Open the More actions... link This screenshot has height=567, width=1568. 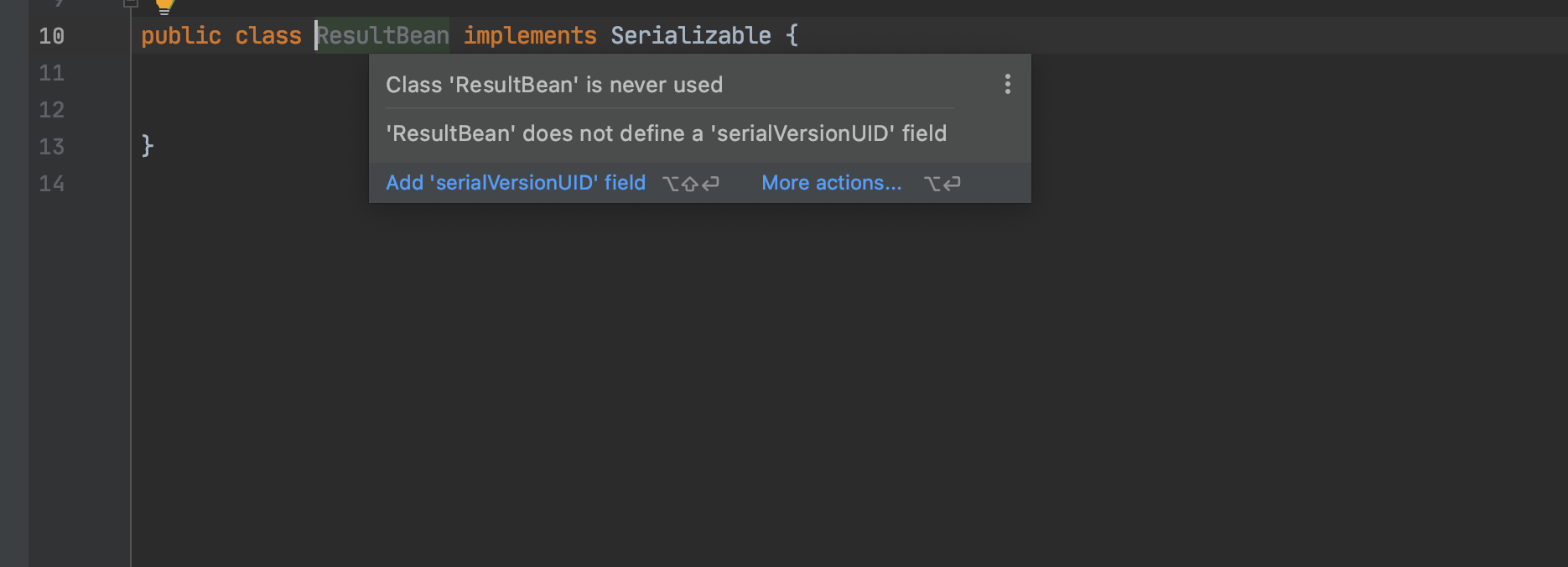(832, 183)
